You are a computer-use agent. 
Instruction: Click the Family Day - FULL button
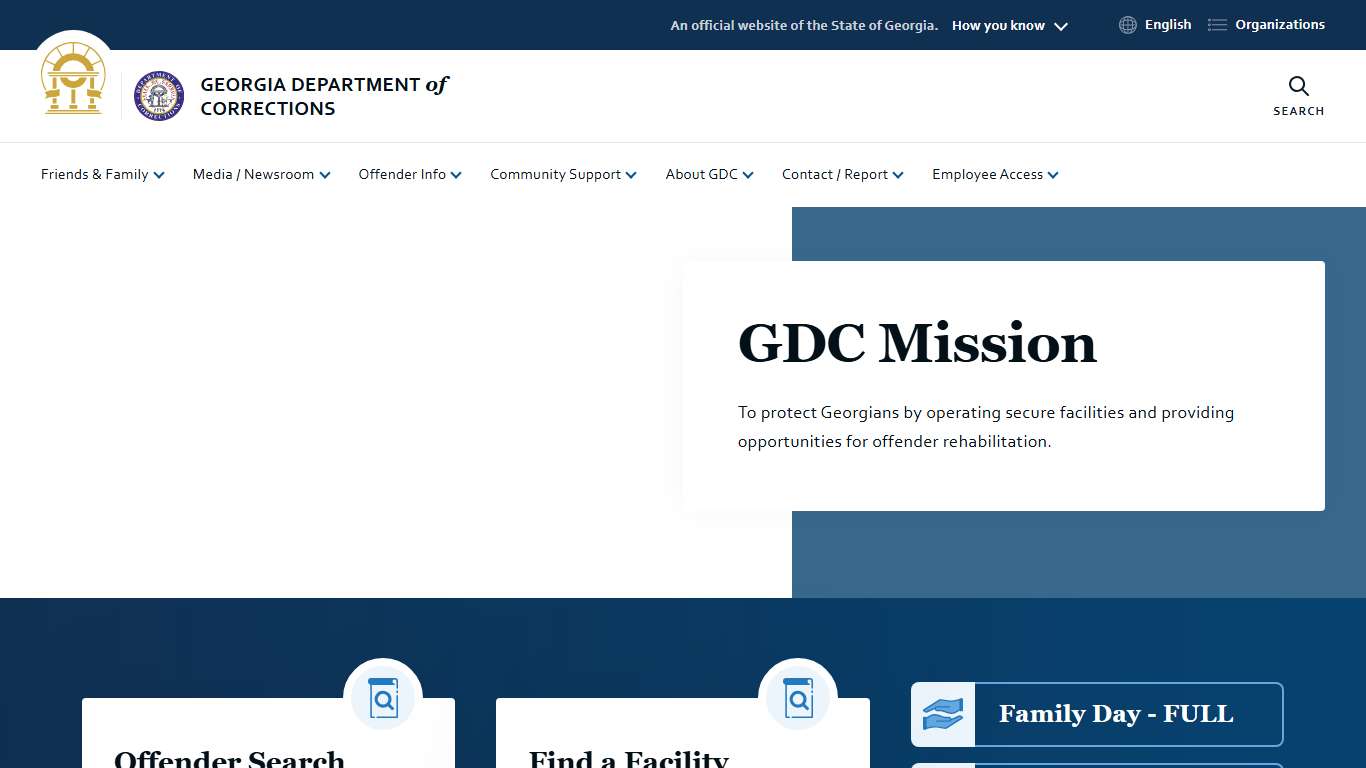1114,714
